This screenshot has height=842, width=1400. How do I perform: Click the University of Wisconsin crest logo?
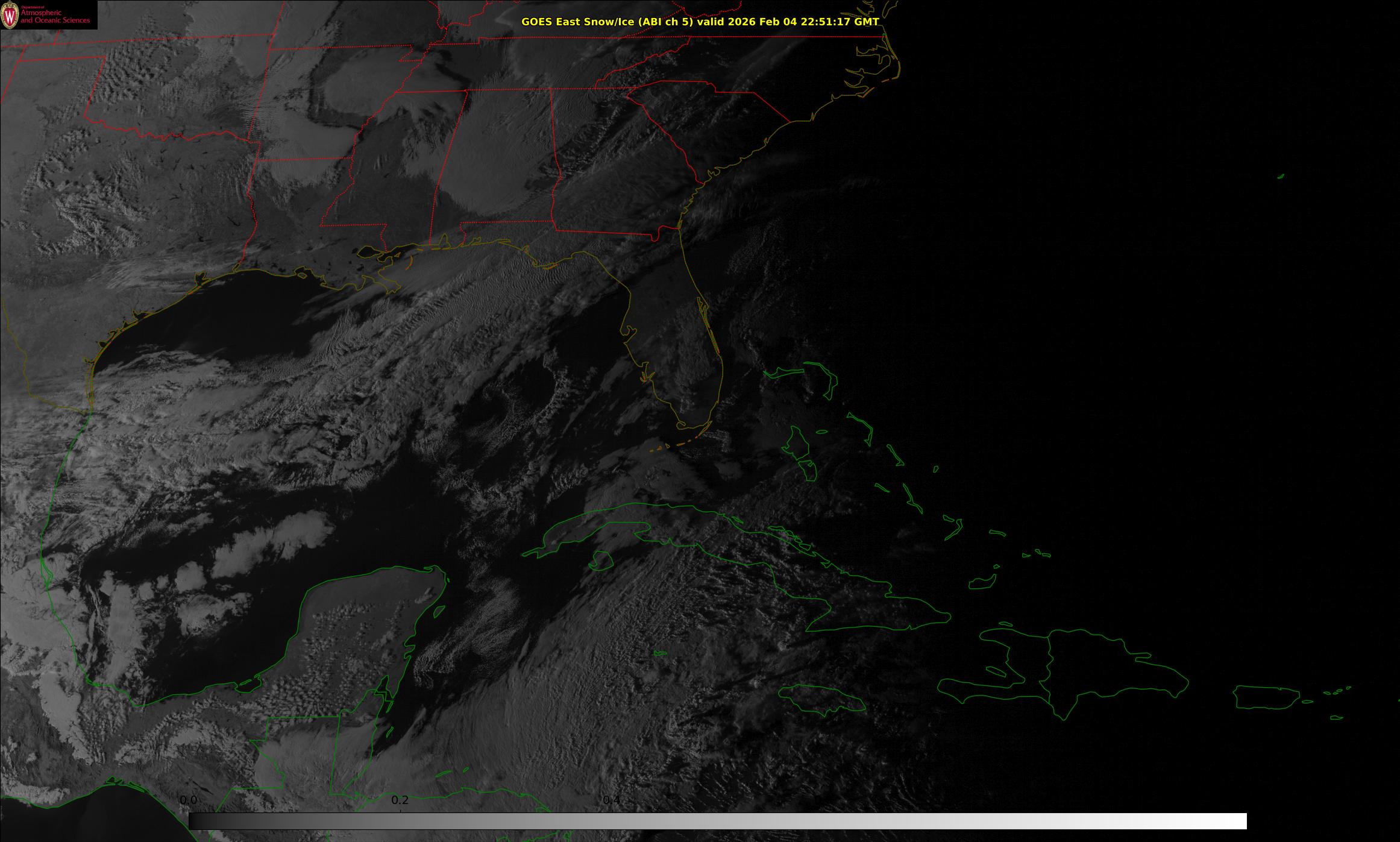10,14
